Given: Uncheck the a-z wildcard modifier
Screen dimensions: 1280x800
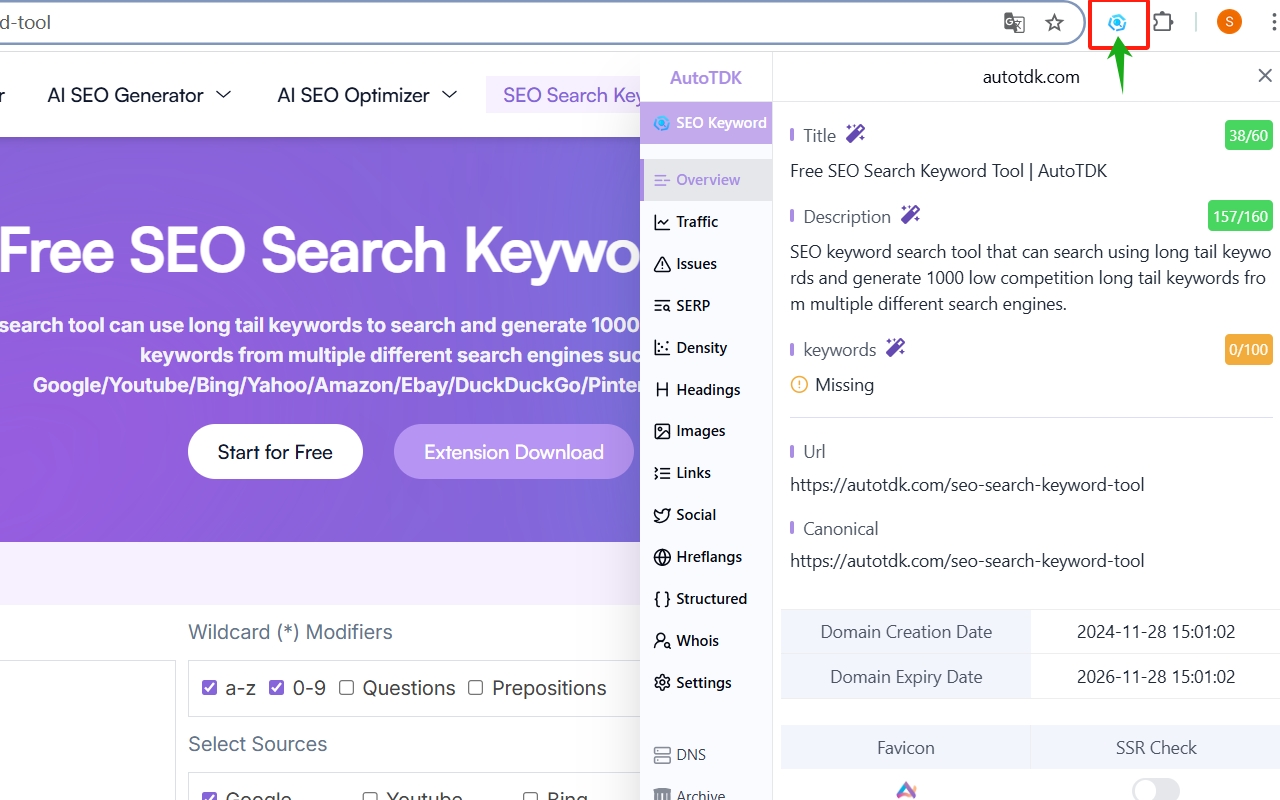Looking at the screenshot, I should (x=209, y=687).
